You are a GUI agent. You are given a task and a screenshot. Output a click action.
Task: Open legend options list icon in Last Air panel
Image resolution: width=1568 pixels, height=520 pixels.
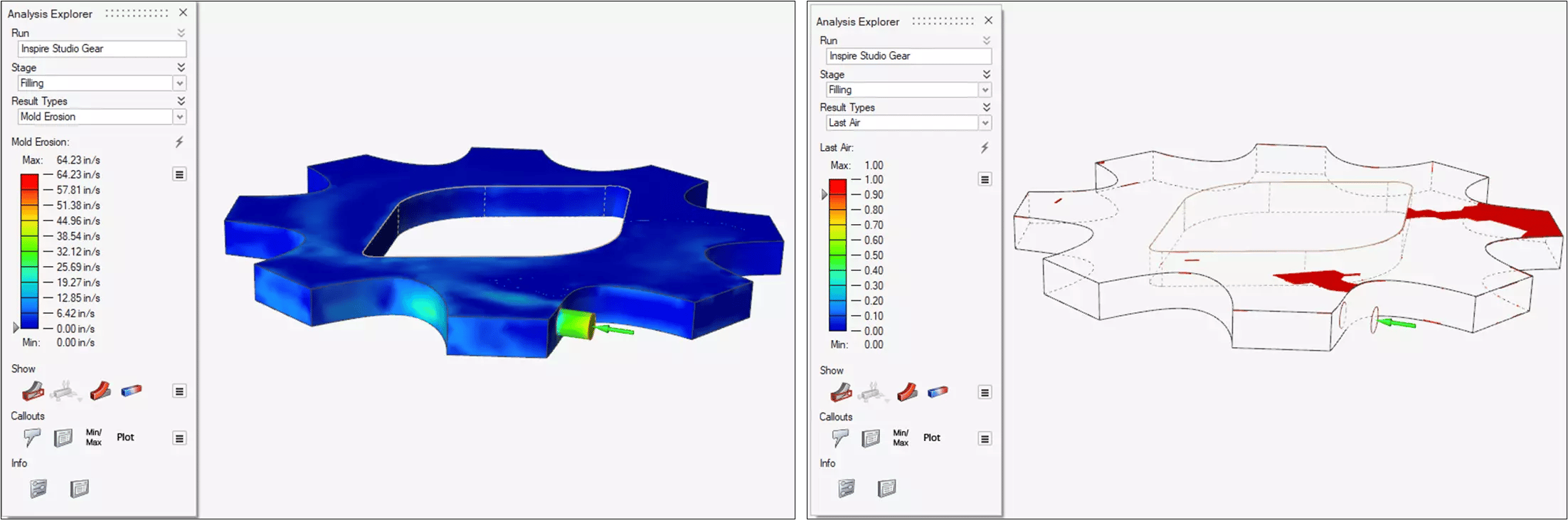[985, 179]
